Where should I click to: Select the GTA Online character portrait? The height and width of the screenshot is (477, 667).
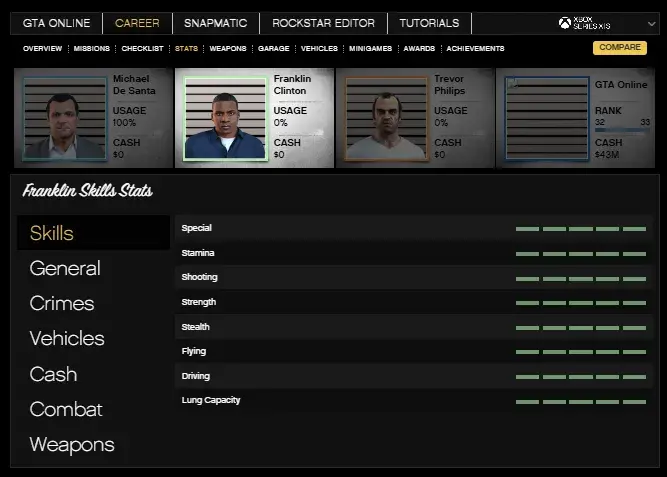click(x=547, y=118)
